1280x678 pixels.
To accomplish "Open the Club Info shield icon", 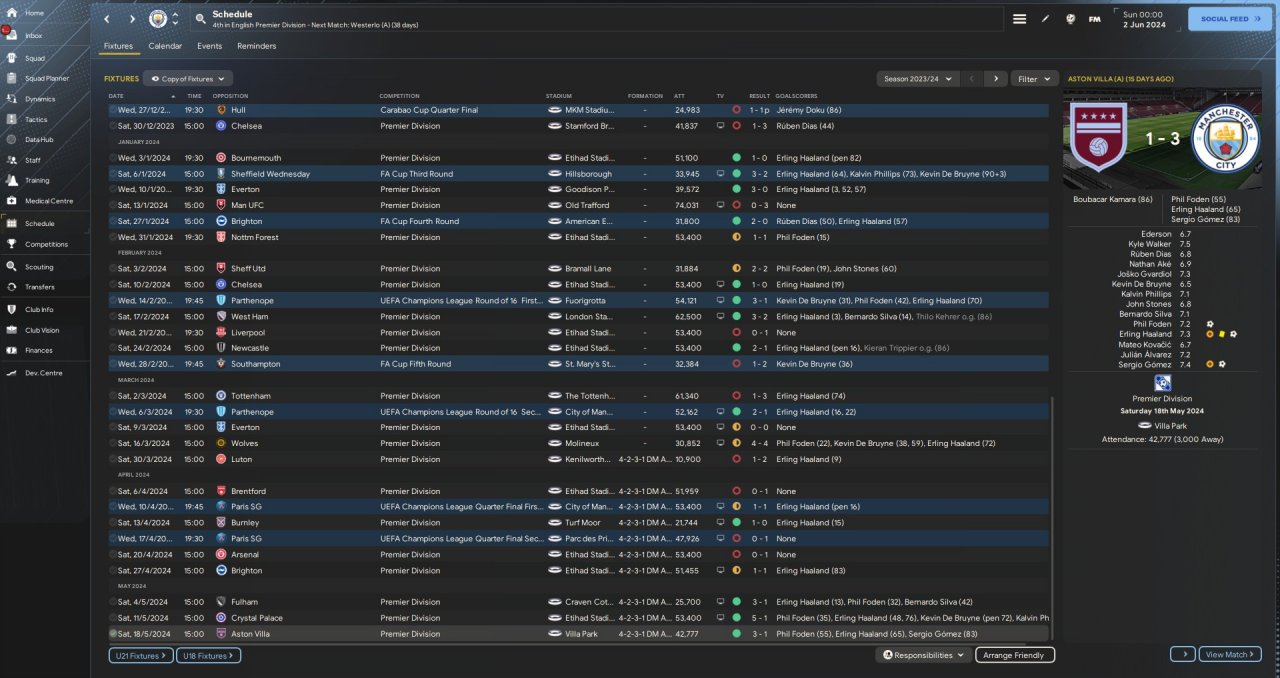I will [x=11, y=310].
